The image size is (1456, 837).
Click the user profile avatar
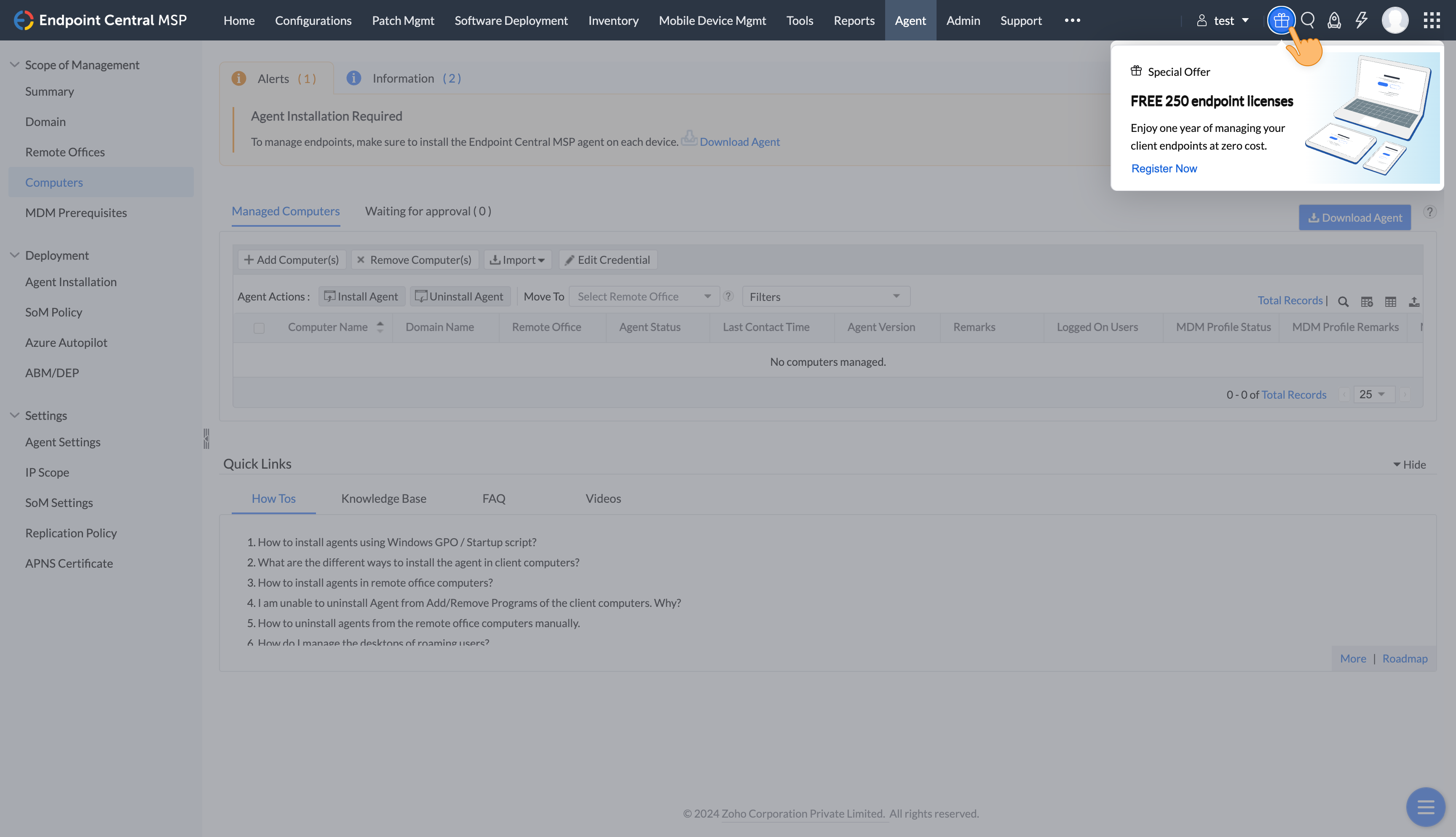pos(1394,21)
